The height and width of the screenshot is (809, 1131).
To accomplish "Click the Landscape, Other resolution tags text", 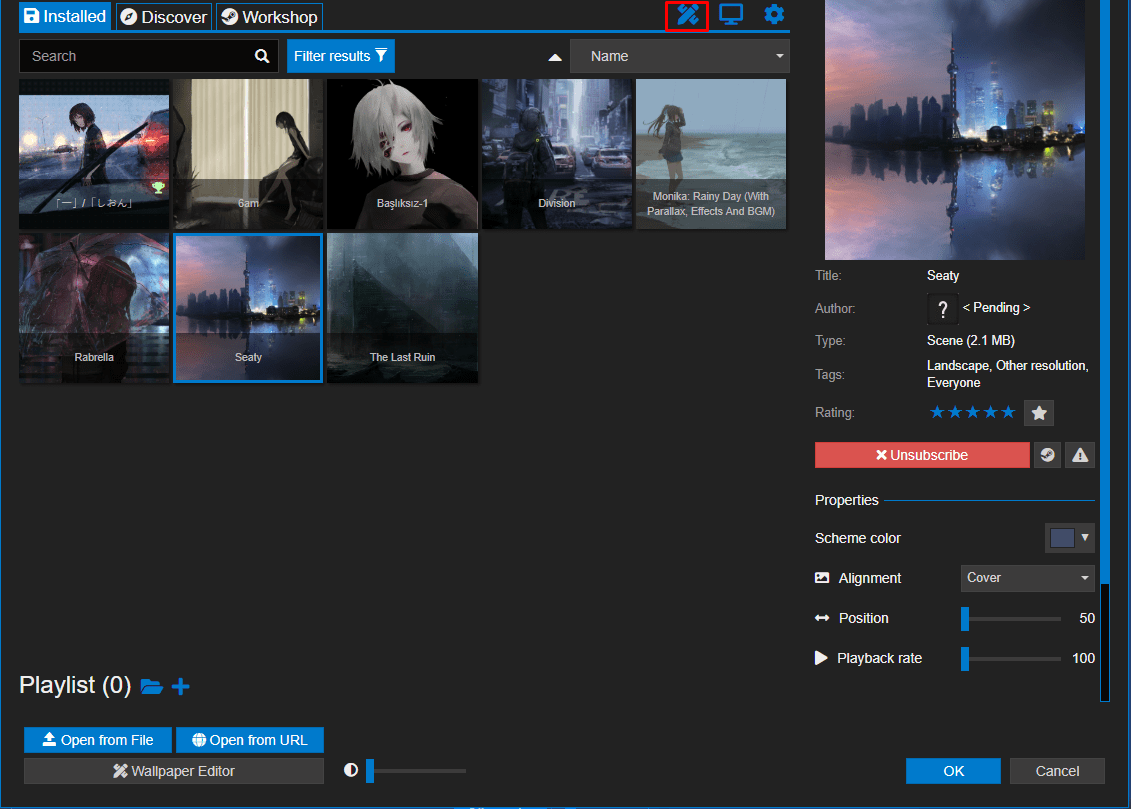I will coord(1007,374).
